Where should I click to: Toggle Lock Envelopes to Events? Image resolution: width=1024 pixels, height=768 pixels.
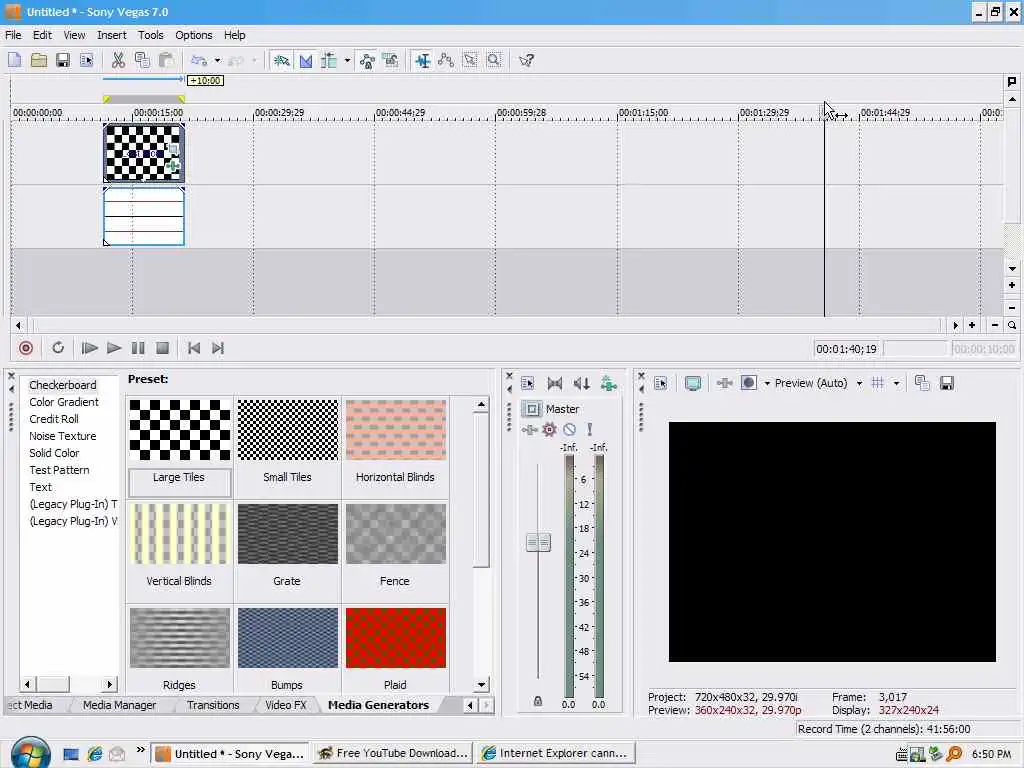pos(367,60)
